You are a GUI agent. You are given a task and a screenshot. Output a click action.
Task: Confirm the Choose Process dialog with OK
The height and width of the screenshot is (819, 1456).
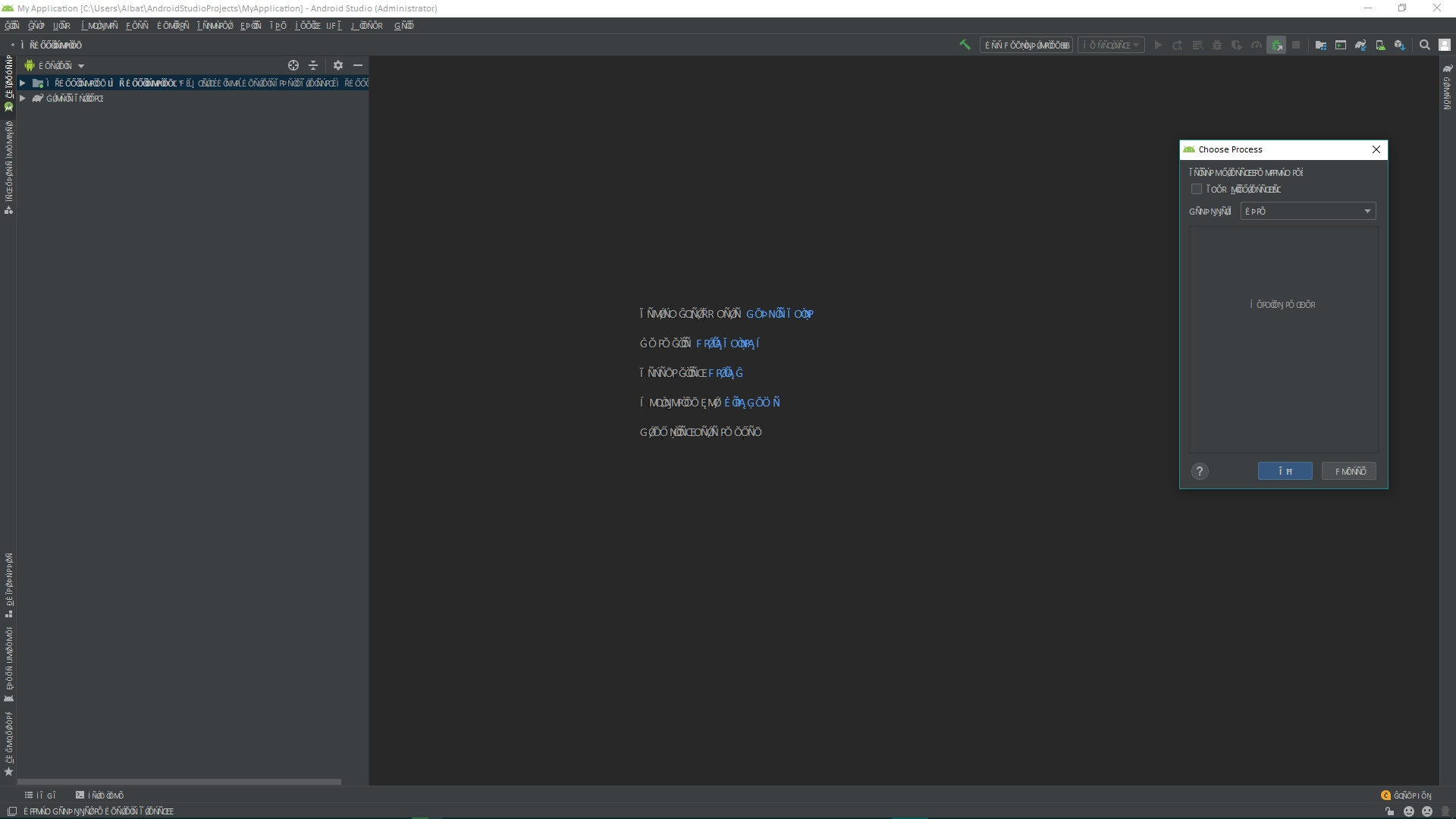[x=1285, y=471]
